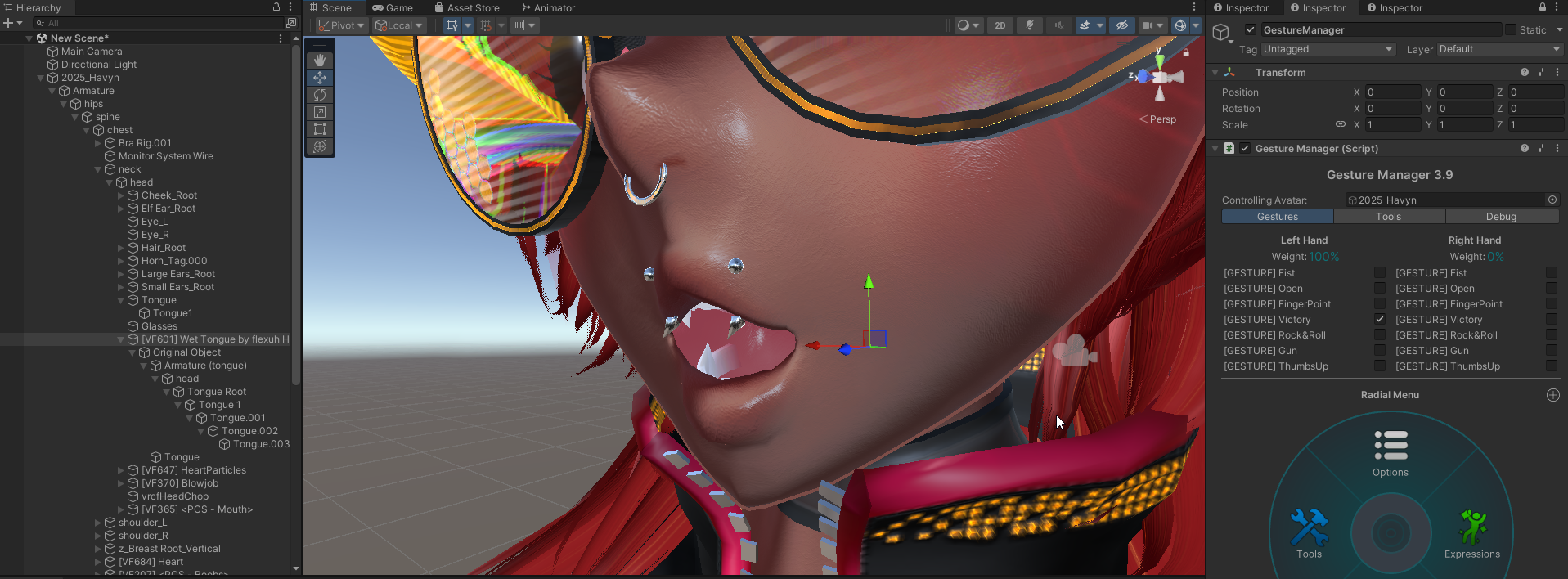Toggle 2D scene view mode

tap(1000, 25)
